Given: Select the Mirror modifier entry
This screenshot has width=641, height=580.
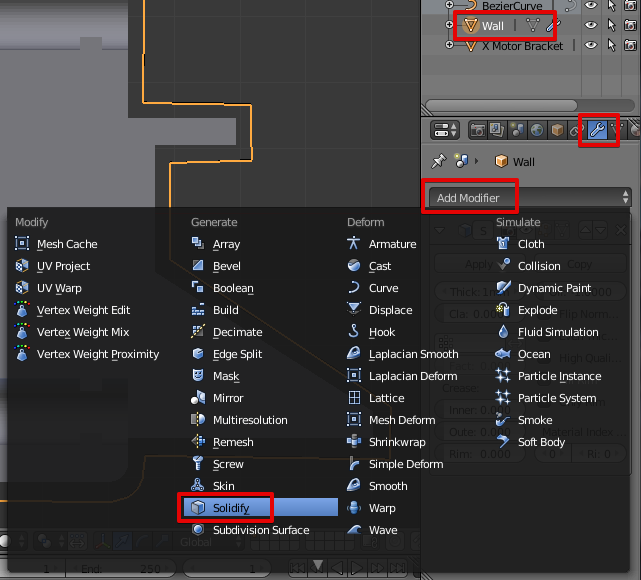Looking at the screenshot, I should pos(226,398).
